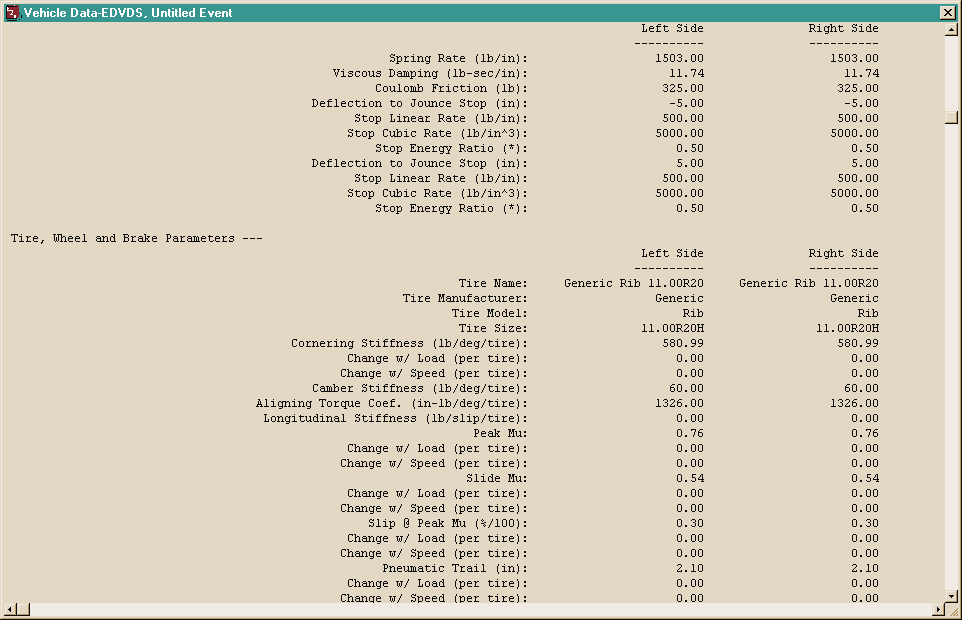The width and height of the screenshot is (962, 620).
Task: Click the horizontal scrollbar left arrow
Action: point(10,609)
